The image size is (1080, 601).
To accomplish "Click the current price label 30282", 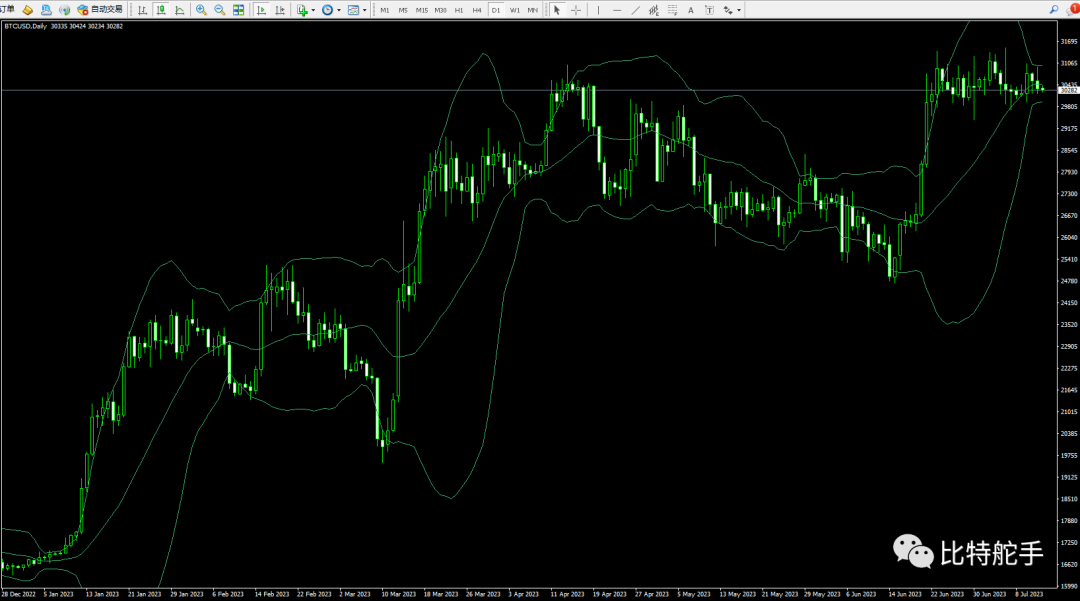I will (1068, 90).
